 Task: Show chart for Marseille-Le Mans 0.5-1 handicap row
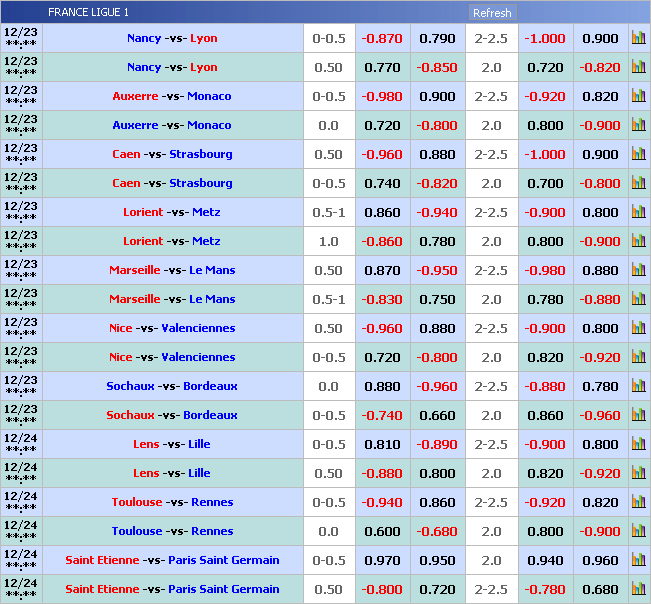pyautogui.click(x=638, y=299)
